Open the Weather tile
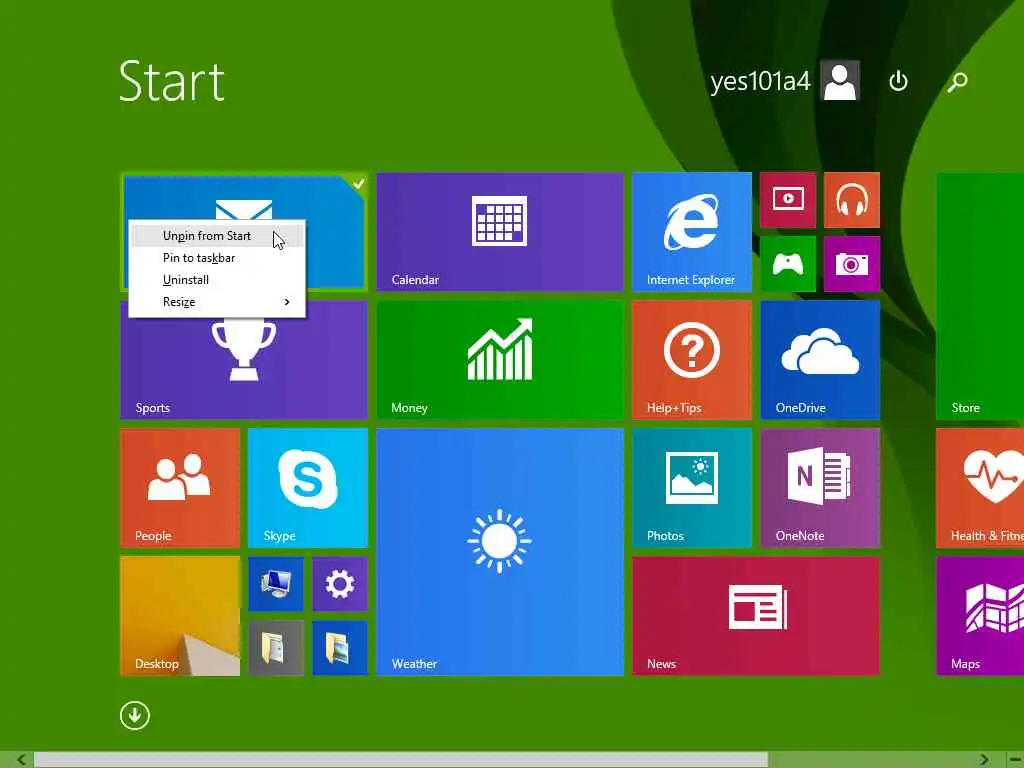This screenshot has height=768, width=1024. (x=500, y=552)
